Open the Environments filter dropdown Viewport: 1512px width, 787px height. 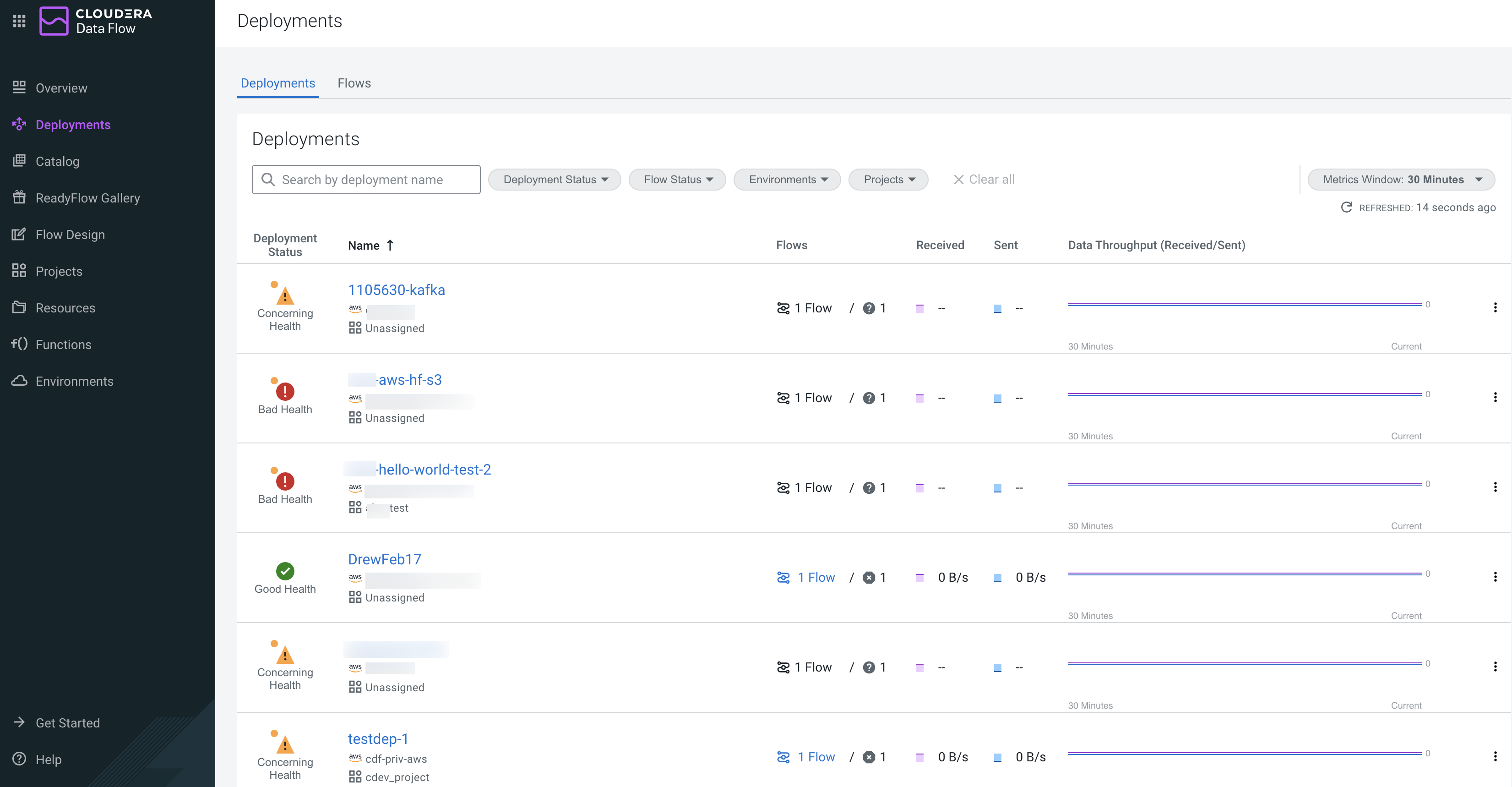tap(787, 180)
